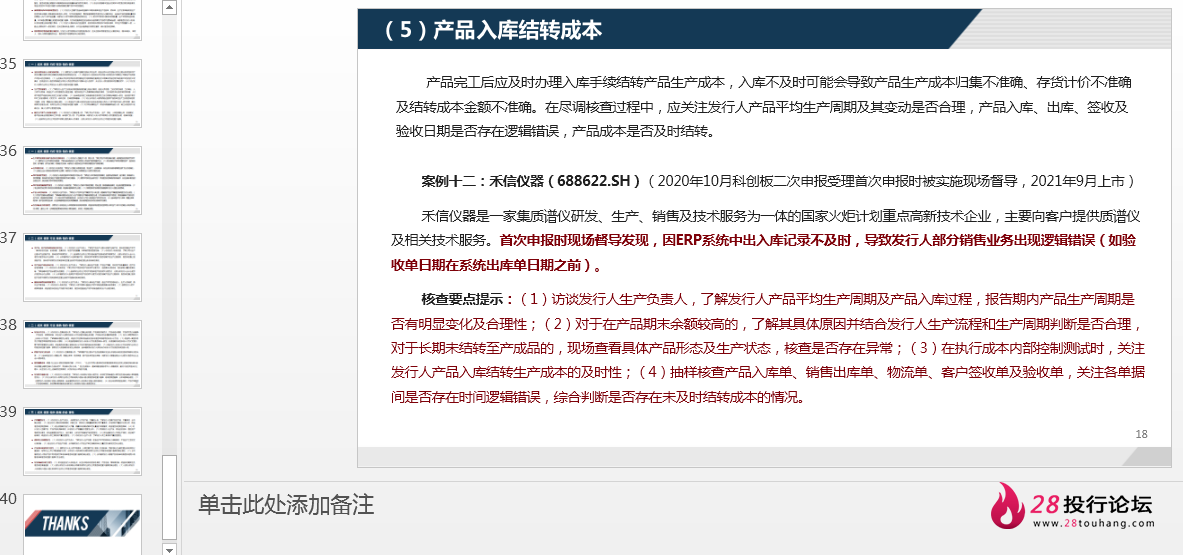This screenshot has width=1183, height=555.
Task: Click the thumbnail pane scroll down arrow
Action: click(x=169, y=547)
